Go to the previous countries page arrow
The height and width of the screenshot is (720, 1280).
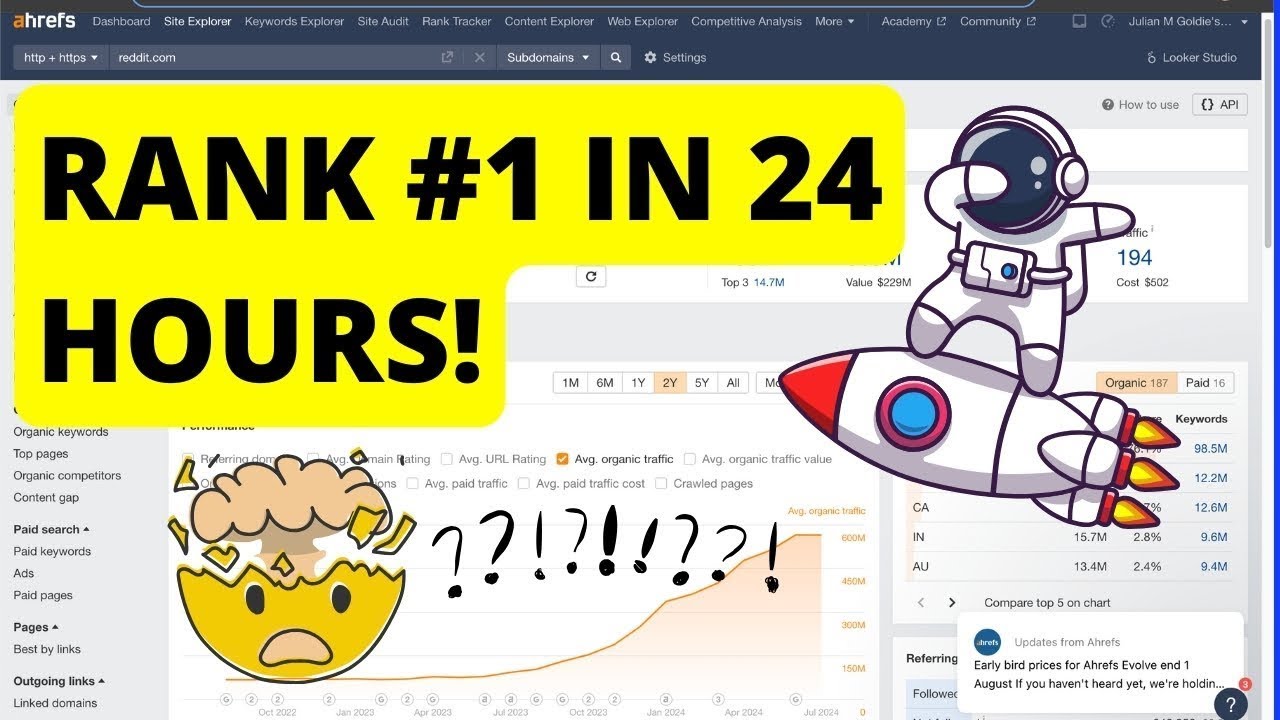[x=921, y=602]
